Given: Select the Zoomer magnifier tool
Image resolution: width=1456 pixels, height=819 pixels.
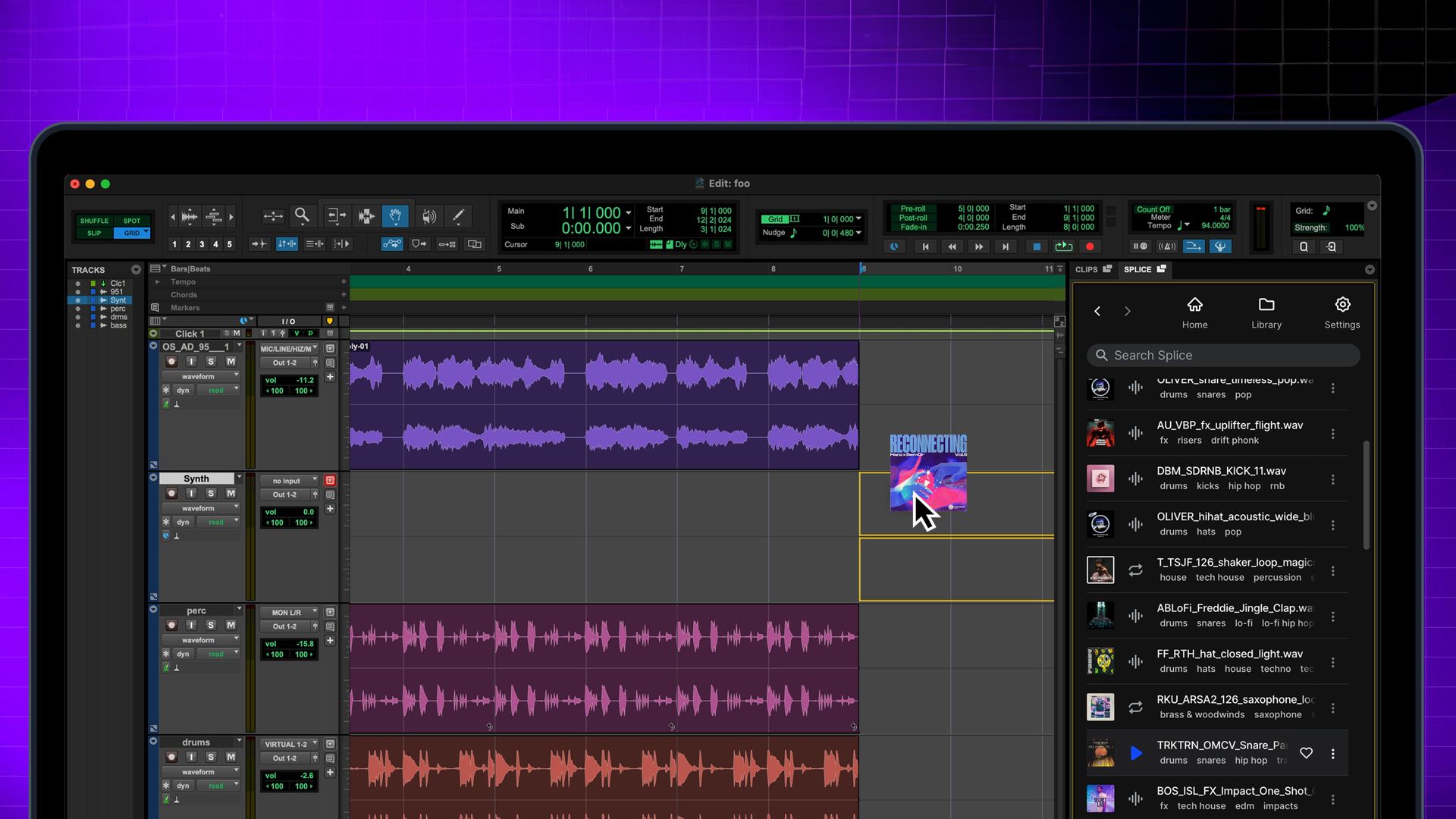Looking at the screenshot, I should pyautogui.click(x=303, y=215).
